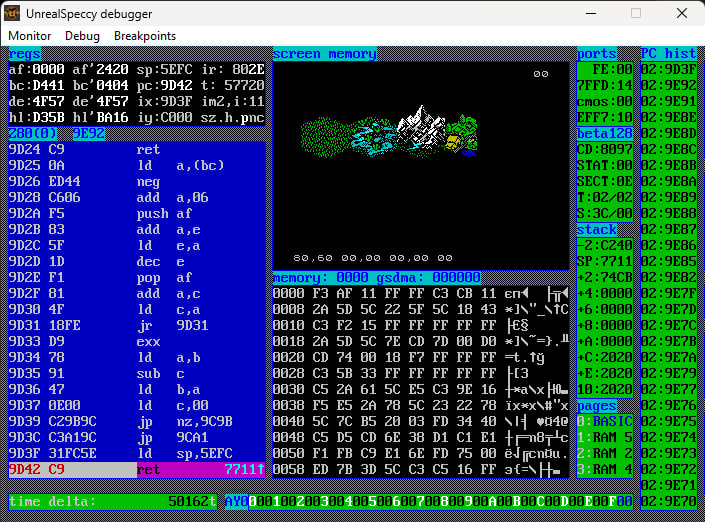Select disassembly line 9D2A push af
The height and width of the screenshot is (522, 705).
tap(137, 214)
